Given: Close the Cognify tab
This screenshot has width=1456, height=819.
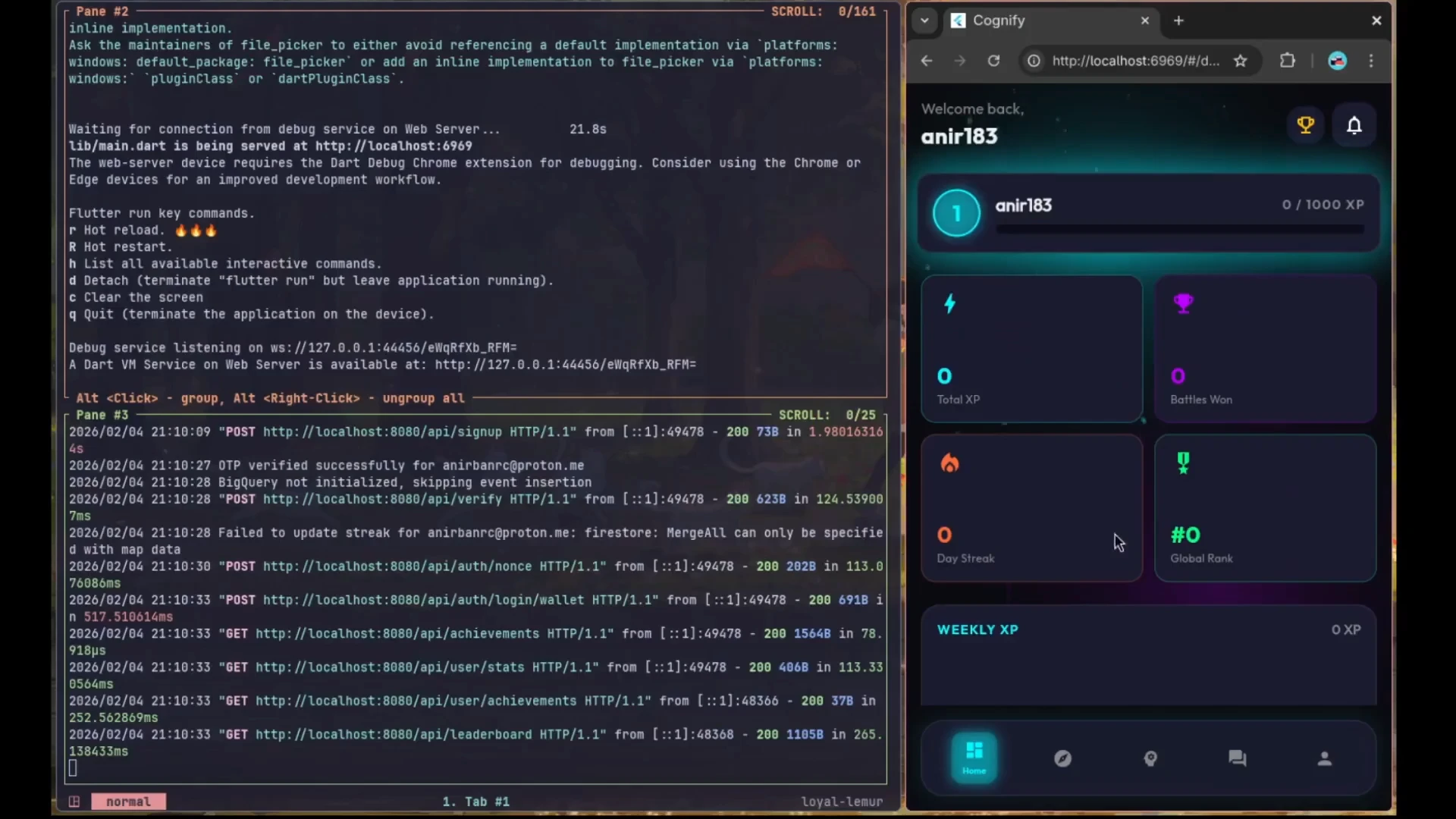Looking at the screenshot, I should 1145,20.
